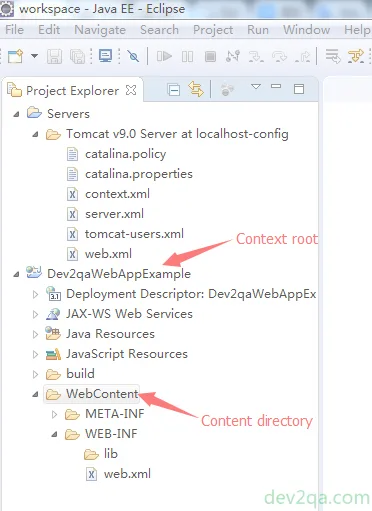Collapse the Tomcat v9.0 Server node
Image resolution: width=372 pixels, height=511 pixels.
pos(35,135)
